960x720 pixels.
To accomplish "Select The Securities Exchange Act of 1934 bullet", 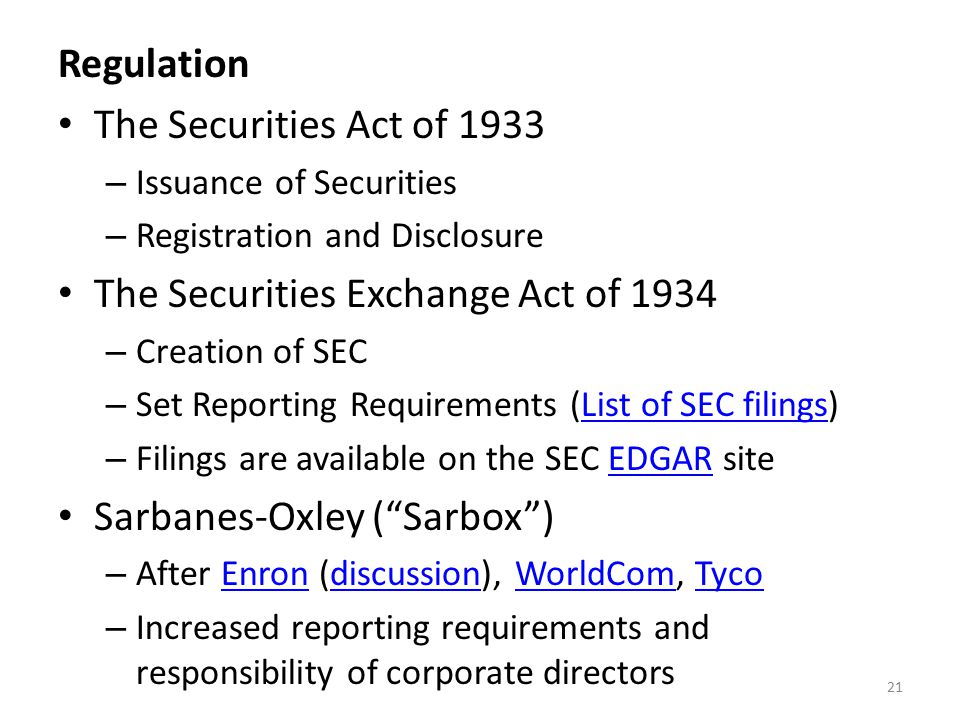I will tap(405, 294).
